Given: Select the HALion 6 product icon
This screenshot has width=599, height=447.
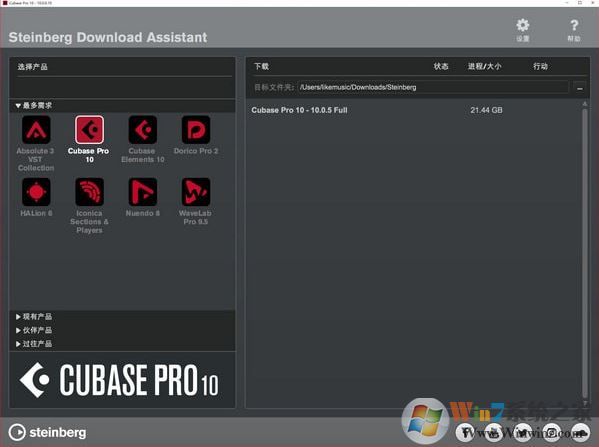Looking at the screenshot, I should [36, 192].
